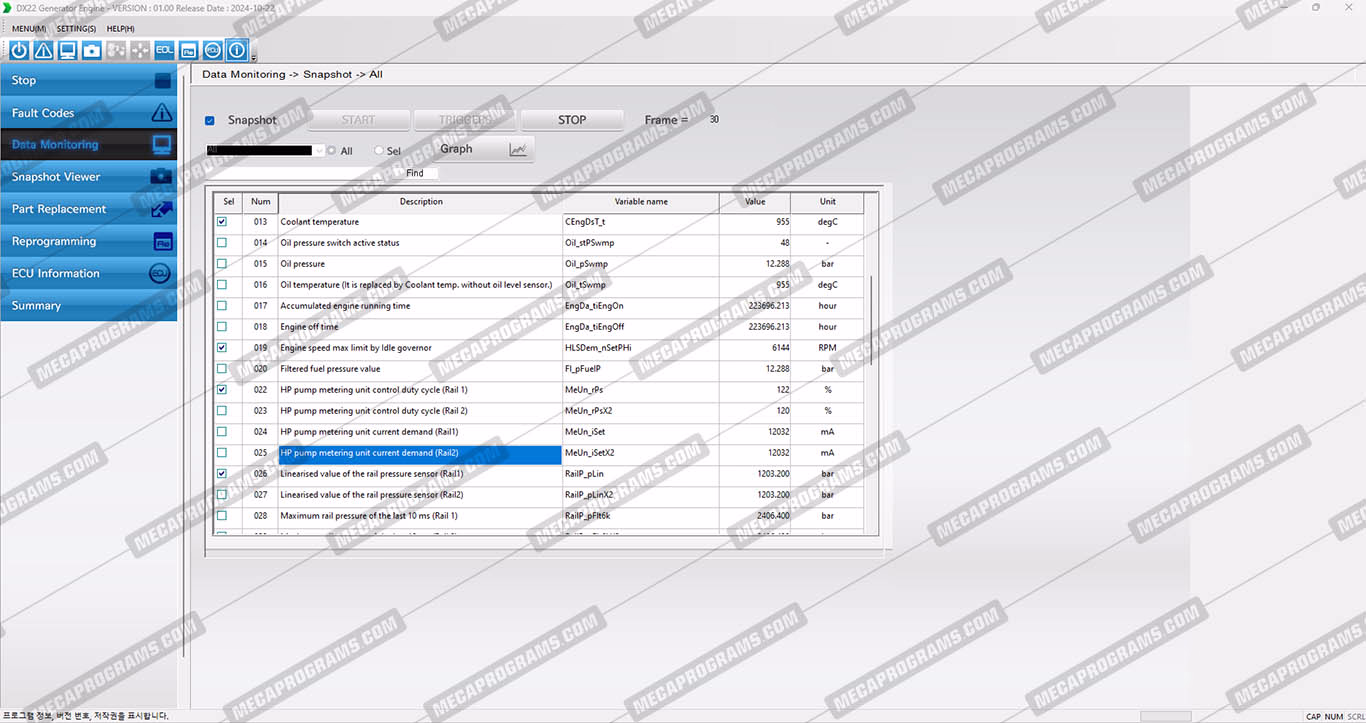
Task: Click the monitor icon in the toolbar
Action: click(67, 50)
